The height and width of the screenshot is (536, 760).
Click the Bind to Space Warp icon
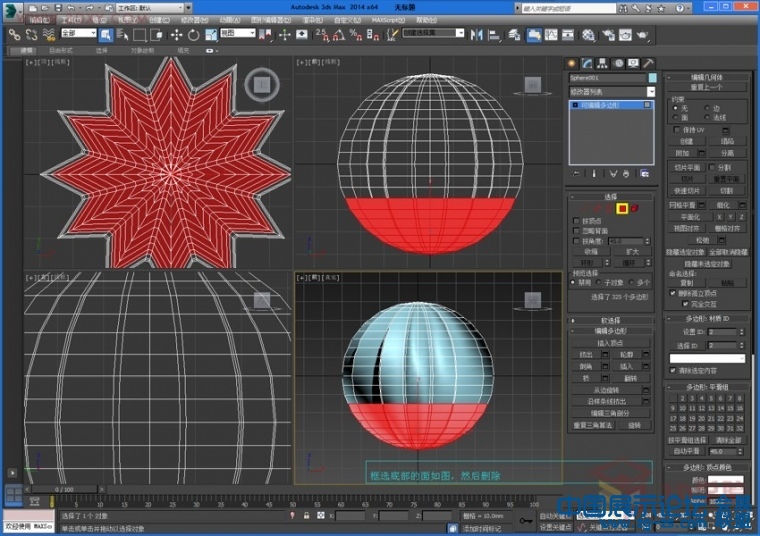tap(48, 35)
